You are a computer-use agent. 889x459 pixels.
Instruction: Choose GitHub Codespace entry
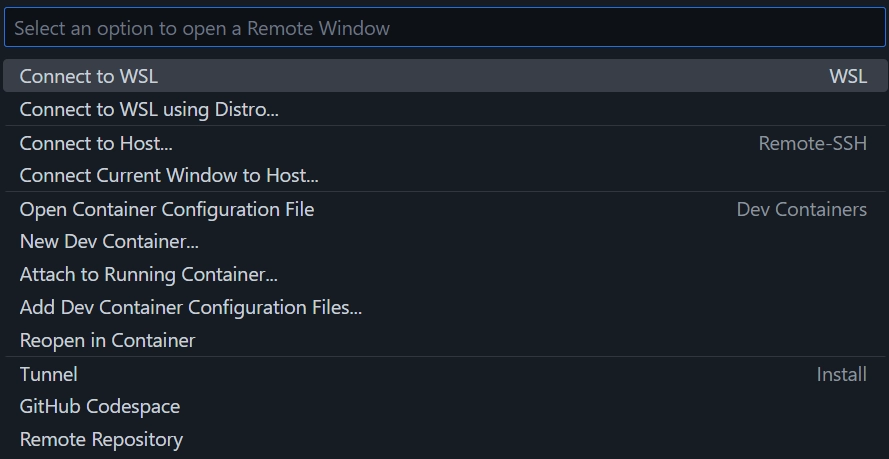[100, 406]
